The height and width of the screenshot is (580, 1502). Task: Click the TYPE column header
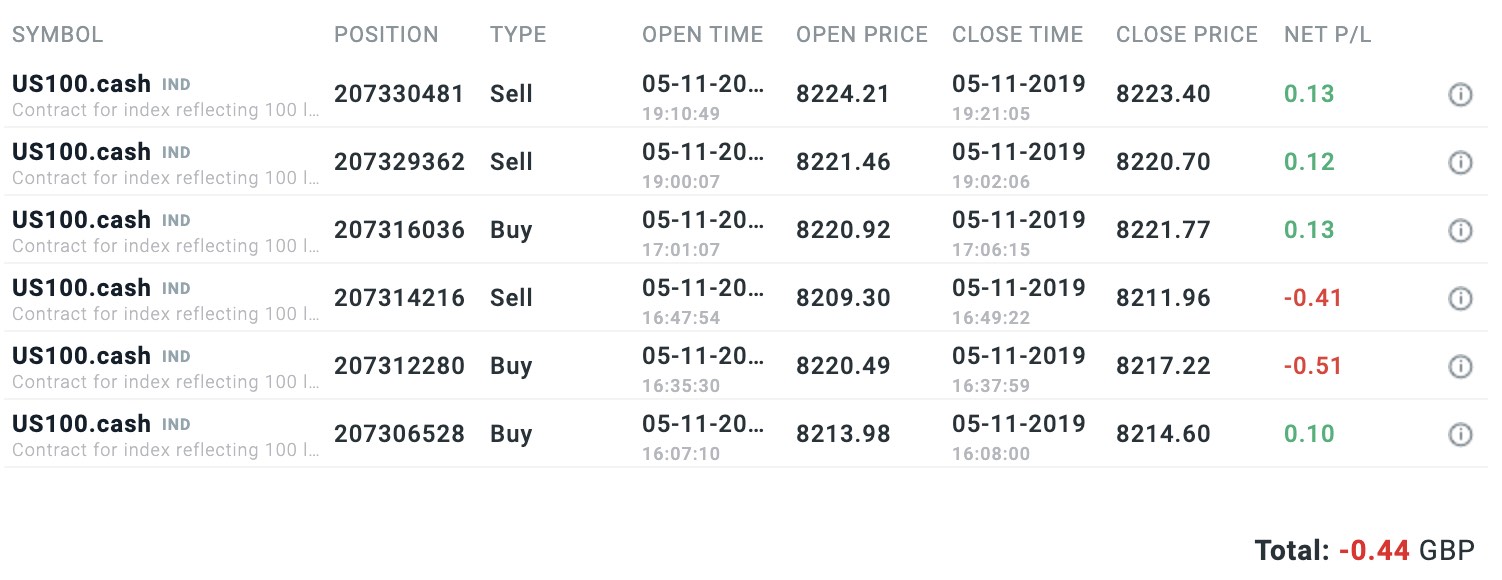(518, 35)
